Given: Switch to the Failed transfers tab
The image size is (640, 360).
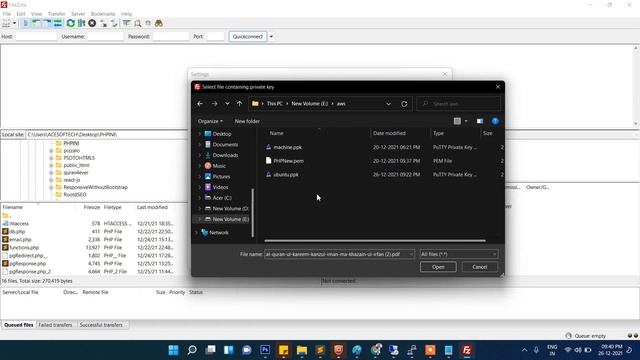Looking at the screenshot, I should coord(55,325).
